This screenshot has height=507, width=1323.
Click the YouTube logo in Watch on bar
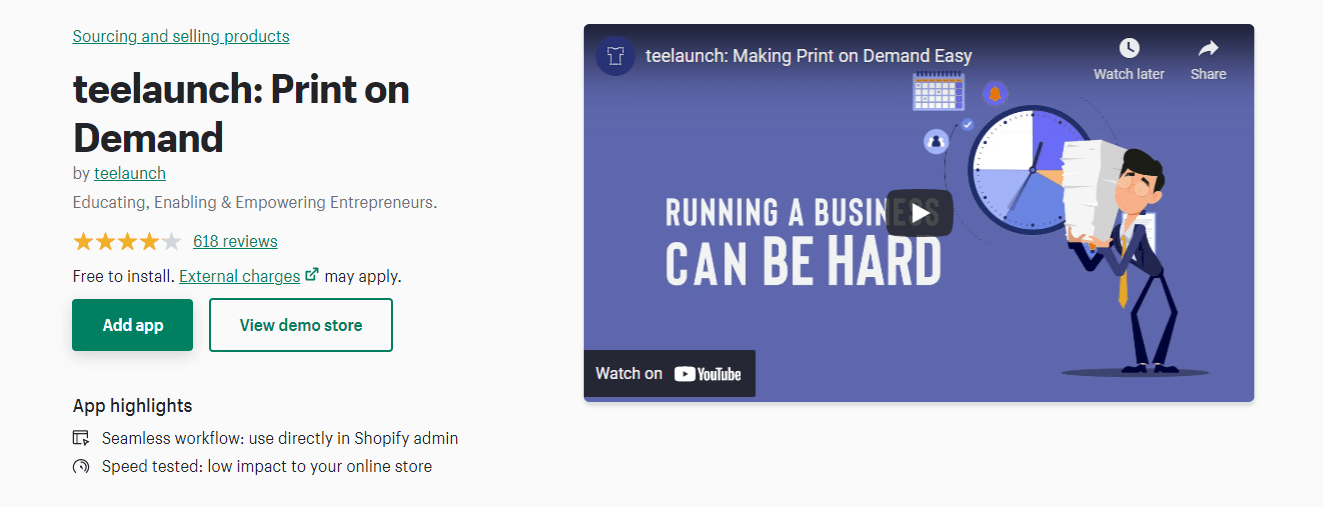[707, 374]
